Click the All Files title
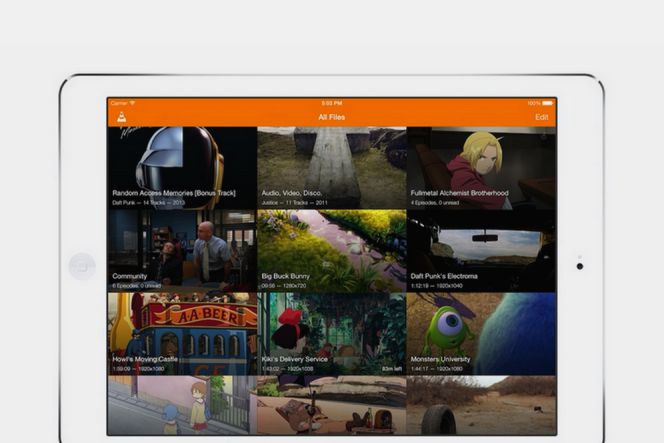Image resolution: width=664 pixels, height=443 pixels. pyautogui.click(x=332, y=117)
